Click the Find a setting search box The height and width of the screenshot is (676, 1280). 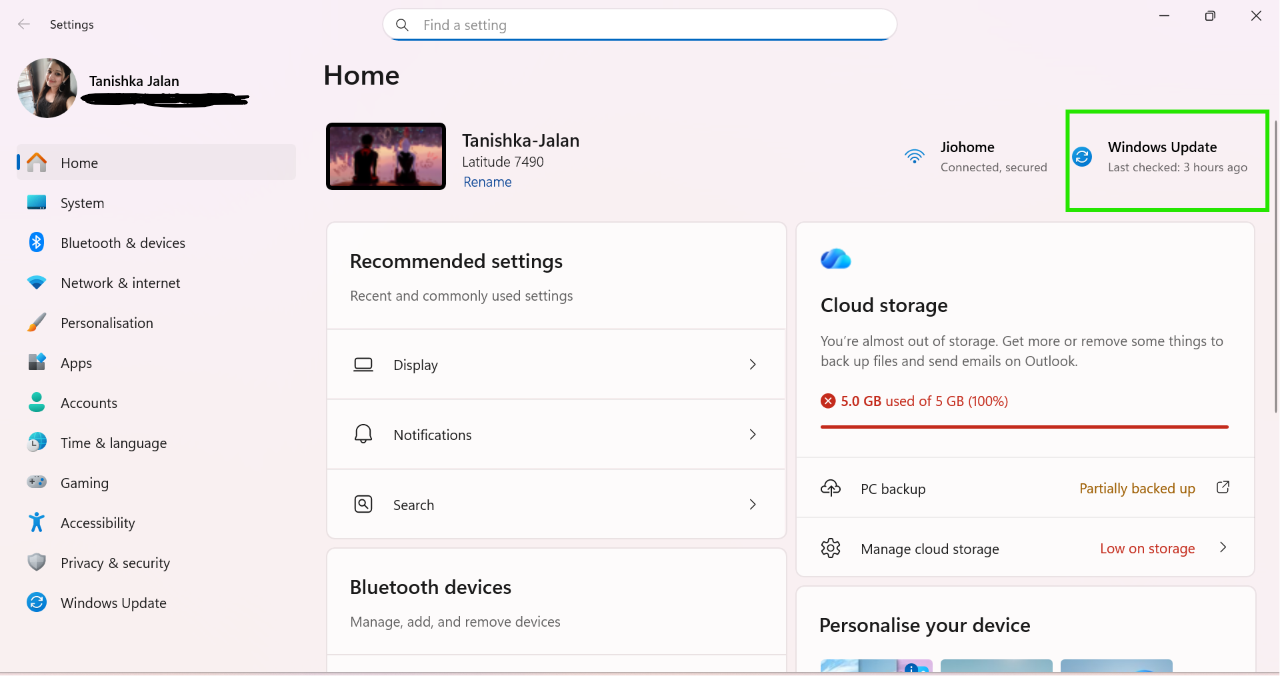[x=639, y=25]
